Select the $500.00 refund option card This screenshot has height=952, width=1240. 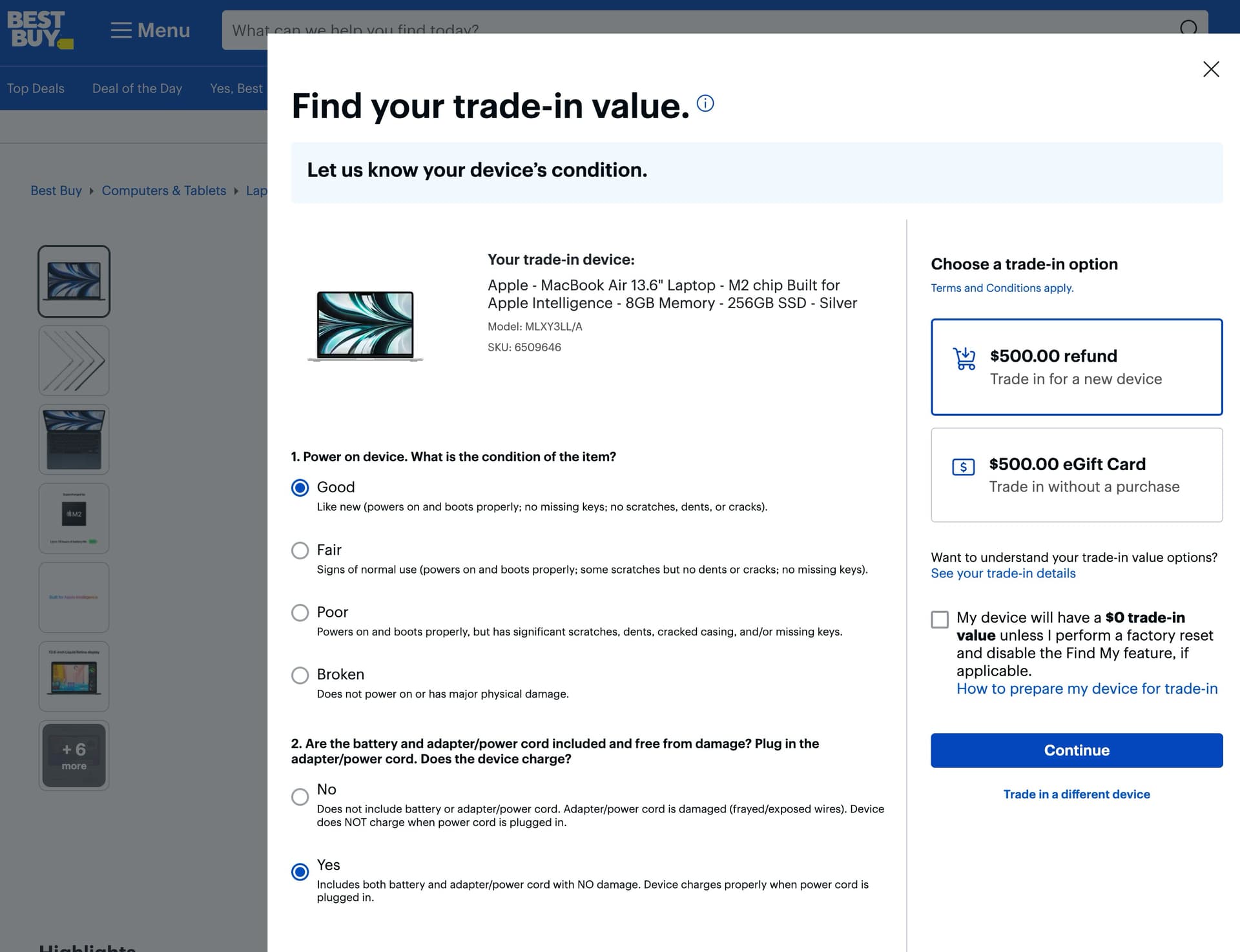coord(1076,367)
